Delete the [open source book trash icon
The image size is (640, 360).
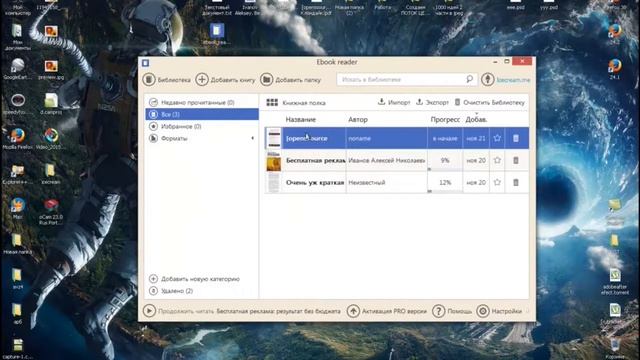pos(516,138)
